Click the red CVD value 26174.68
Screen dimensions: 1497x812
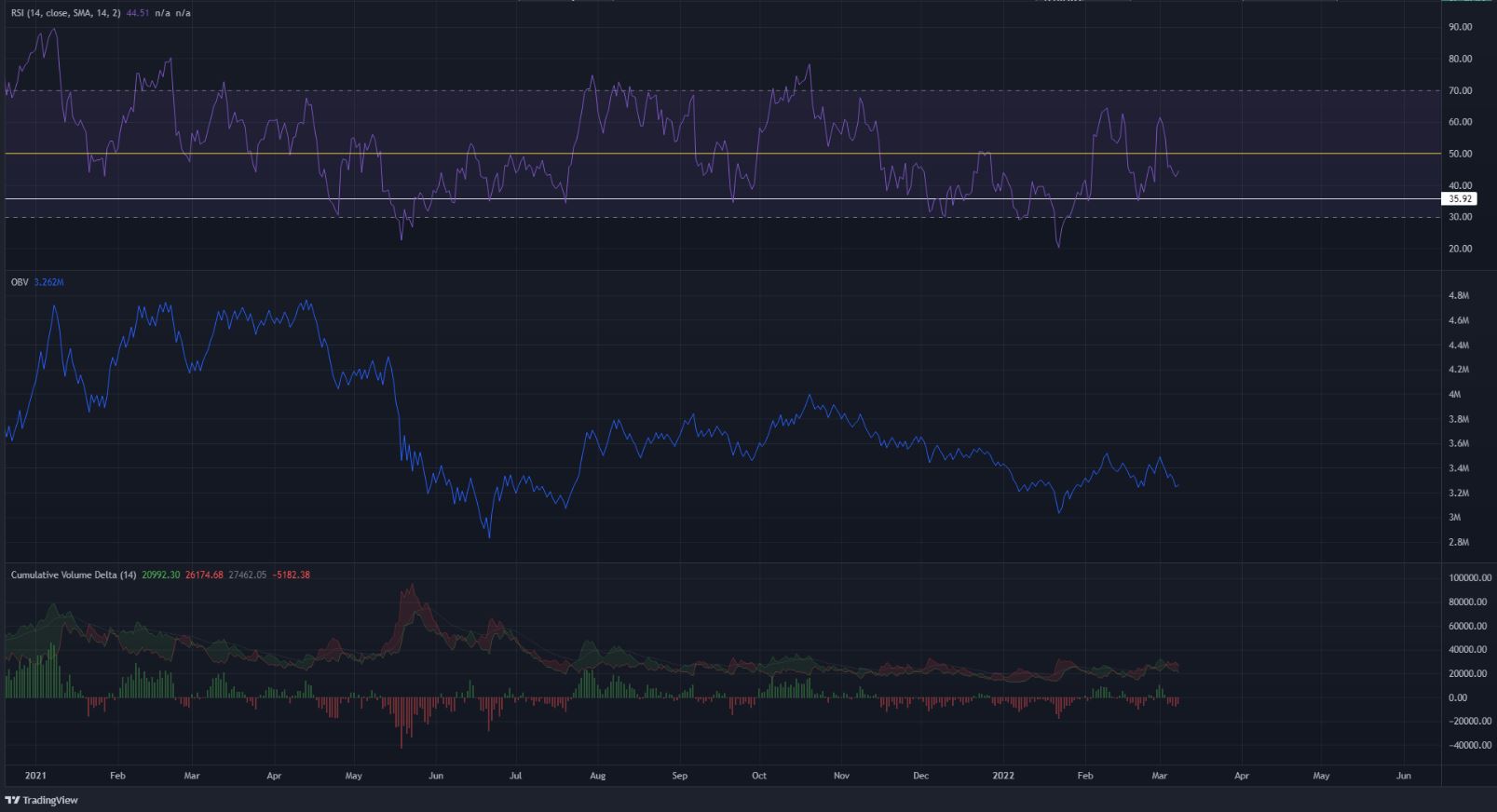(204, 575)
